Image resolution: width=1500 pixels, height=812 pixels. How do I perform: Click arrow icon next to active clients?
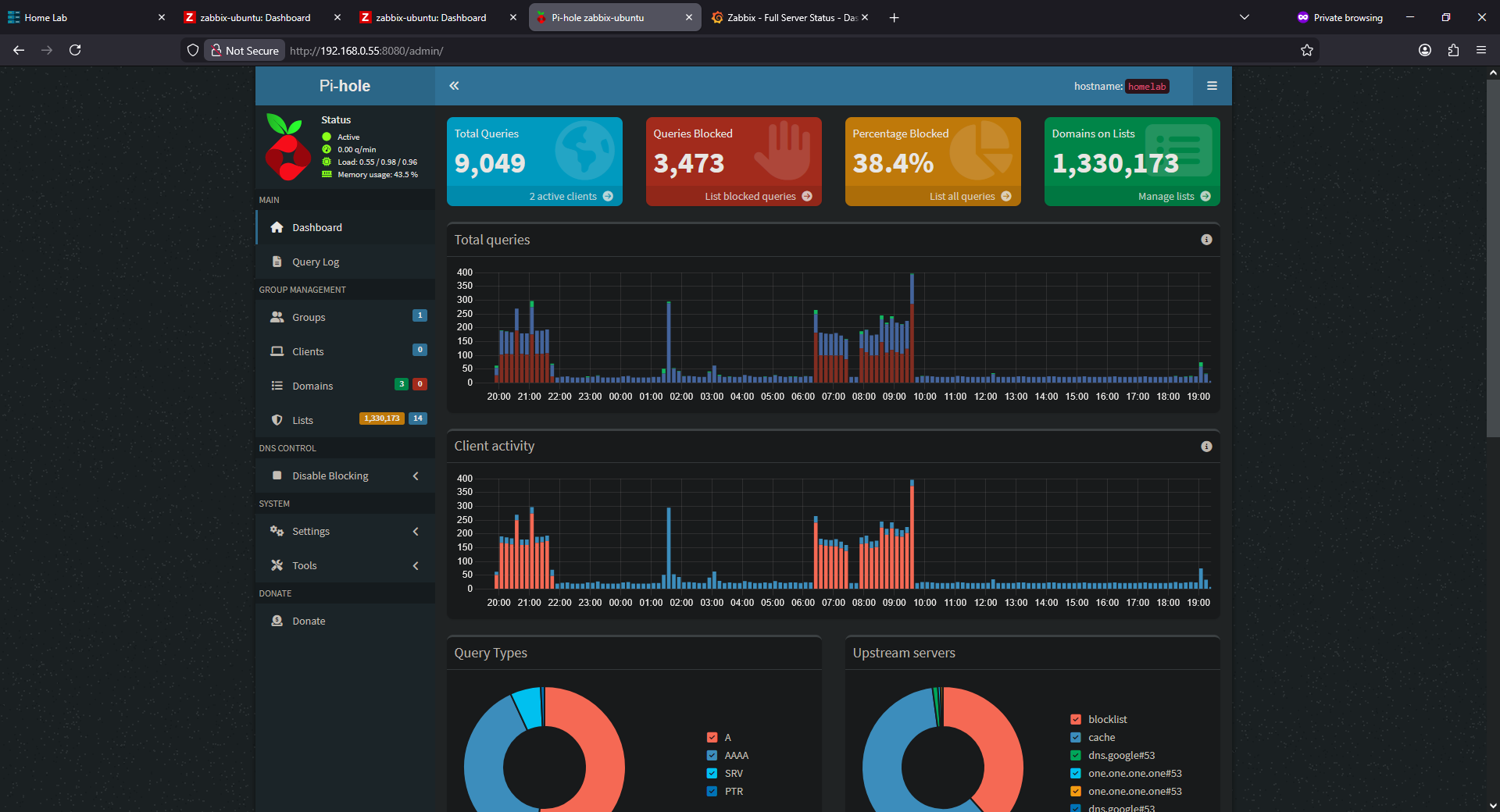point(608,197)
